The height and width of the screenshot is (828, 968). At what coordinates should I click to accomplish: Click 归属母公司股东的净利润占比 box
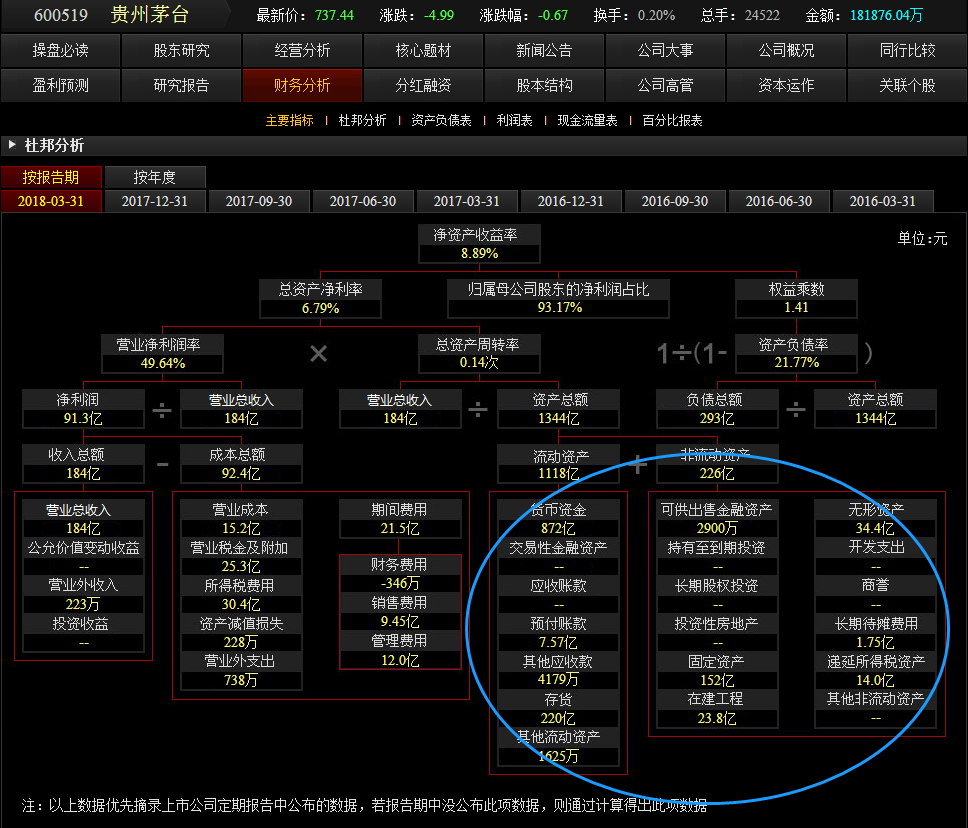559,298
